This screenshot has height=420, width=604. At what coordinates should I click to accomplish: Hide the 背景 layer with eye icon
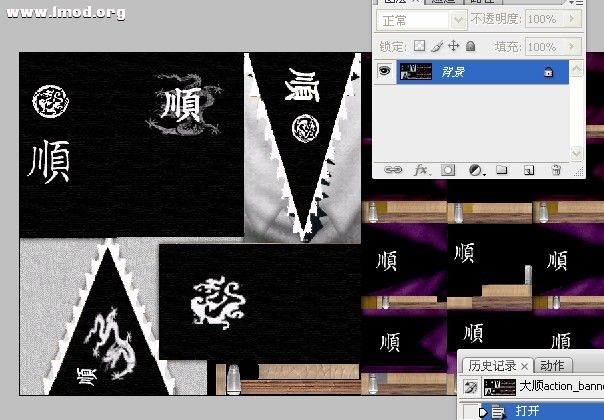pos(385,72)
